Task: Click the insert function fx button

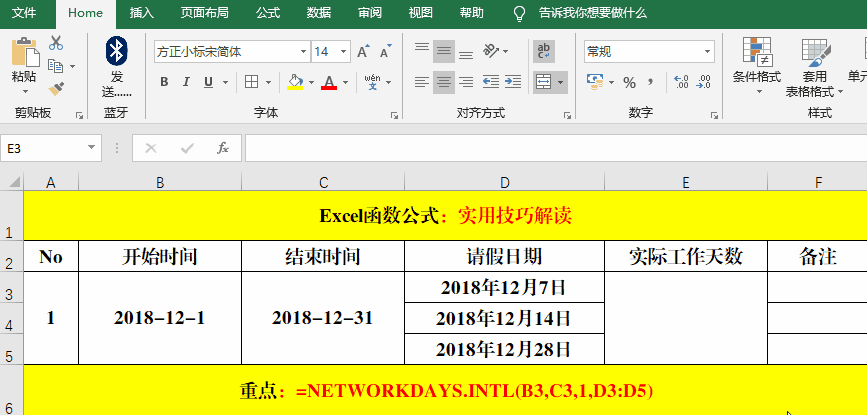Action: [x=223, y=148]
